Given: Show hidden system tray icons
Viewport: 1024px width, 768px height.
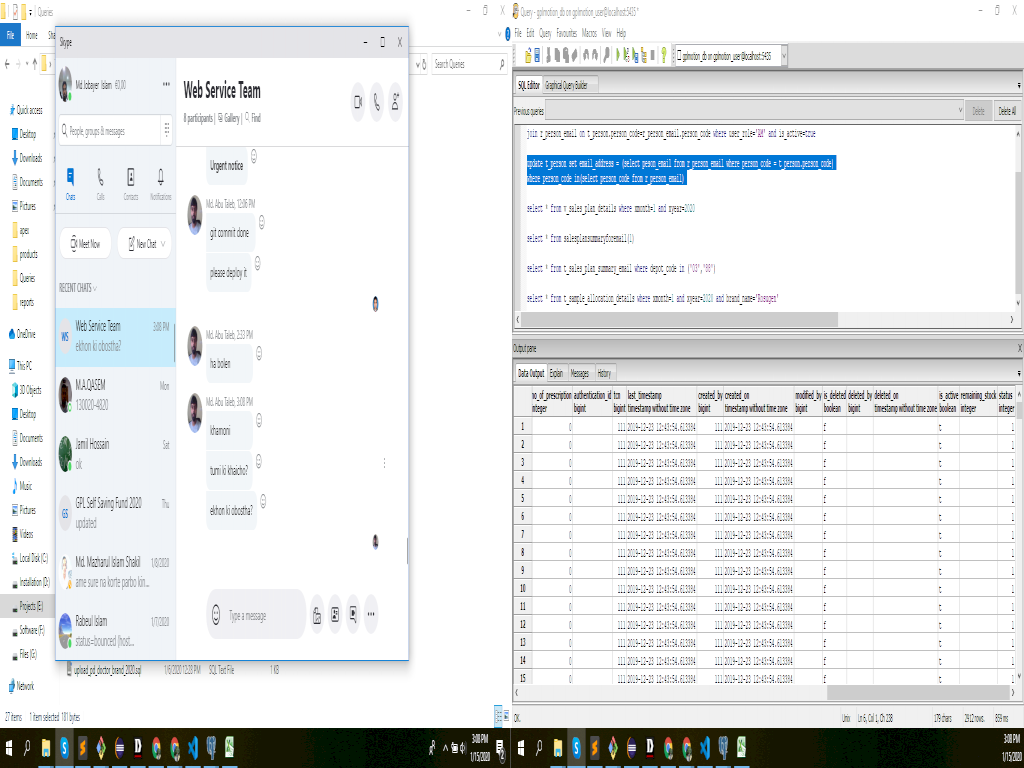Looking at the screenshot, I should pyautogui.click(x=446, y=749).
